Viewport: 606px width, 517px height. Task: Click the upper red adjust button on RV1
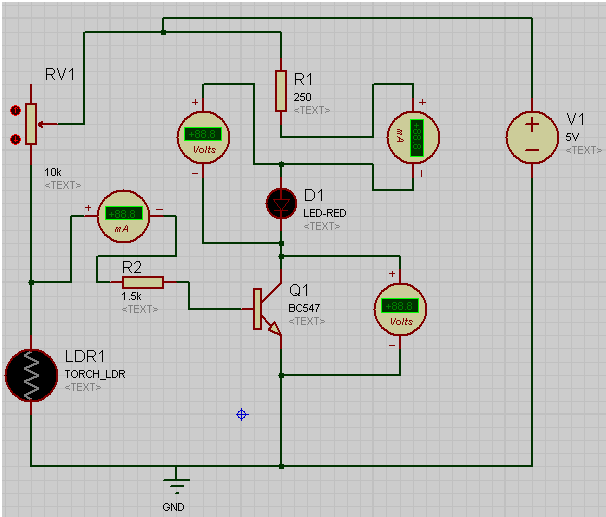coord(15,111)
